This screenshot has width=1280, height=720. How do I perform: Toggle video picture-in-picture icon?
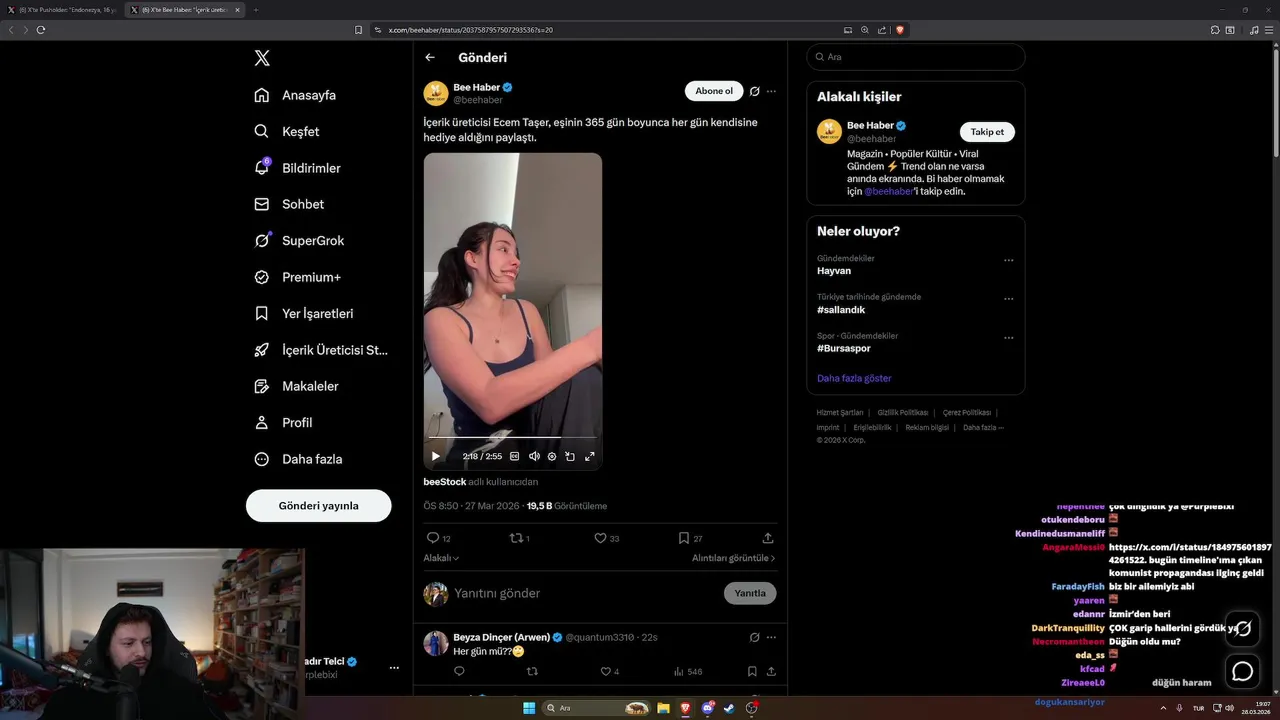(570, 456)
